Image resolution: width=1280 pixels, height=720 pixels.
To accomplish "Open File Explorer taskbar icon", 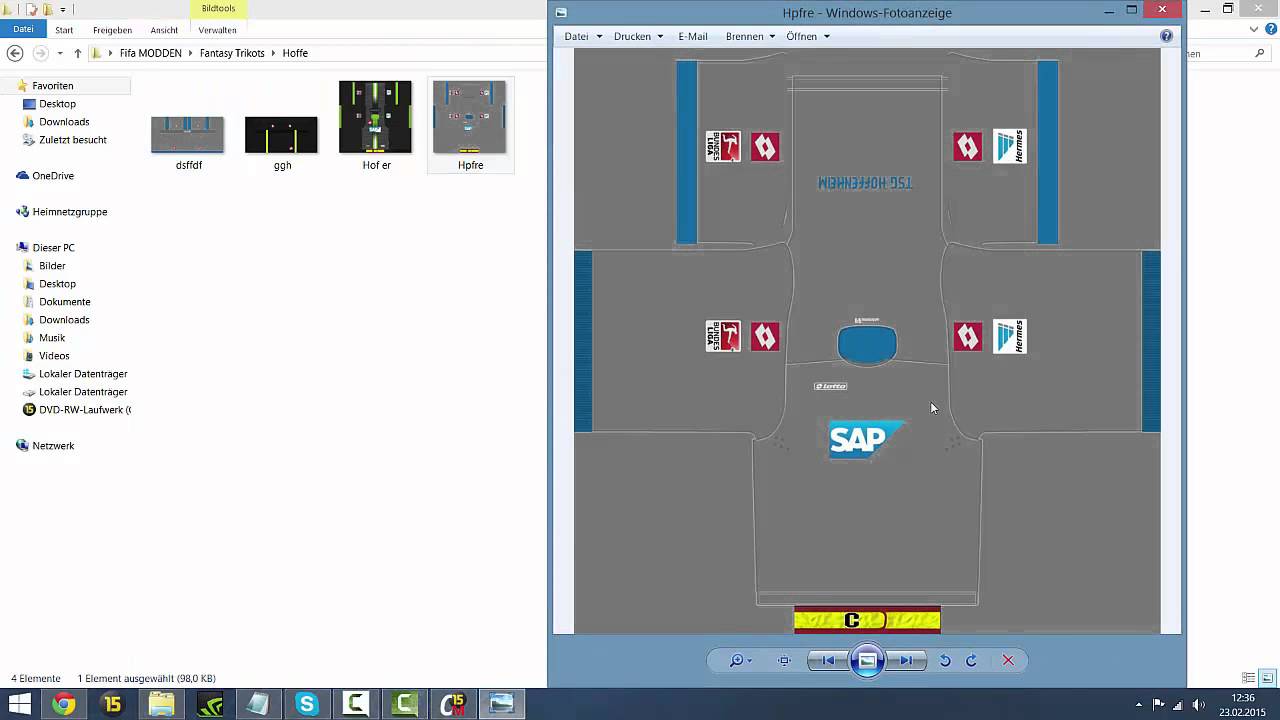I will coord(161,704).
